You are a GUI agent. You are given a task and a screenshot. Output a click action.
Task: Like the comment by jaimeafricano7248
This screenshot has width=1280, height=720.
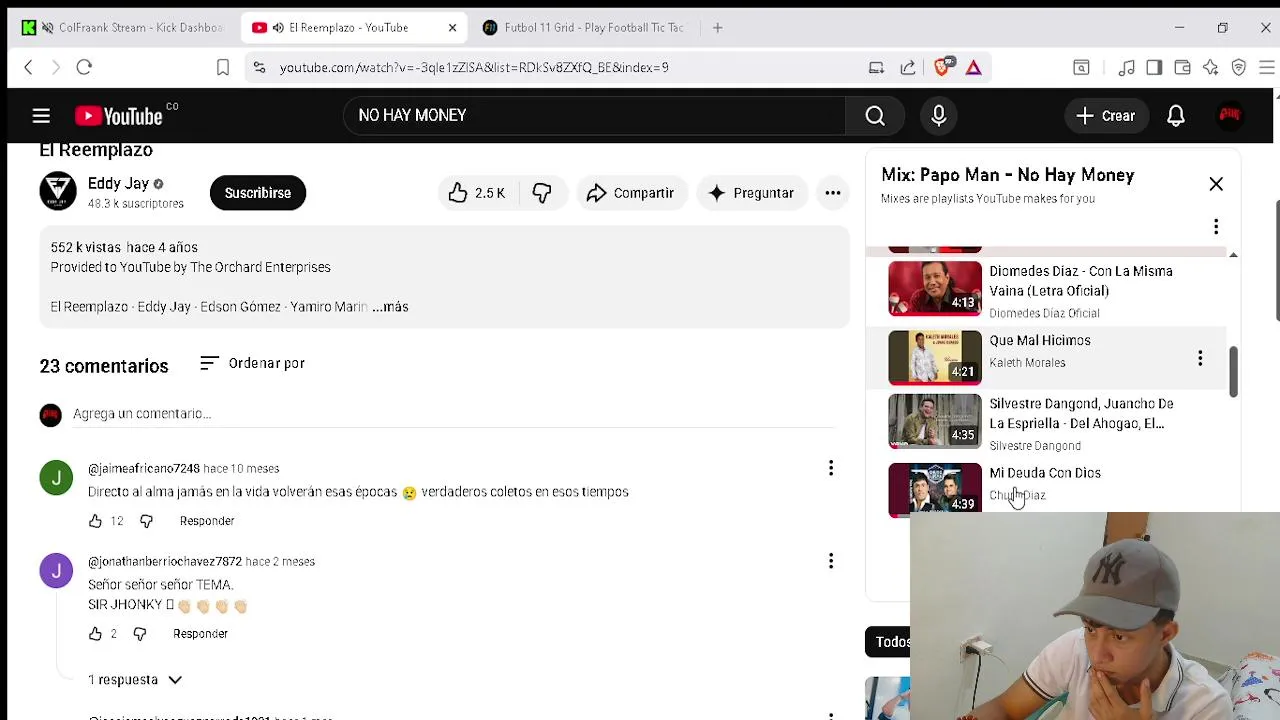tap(95, 521)
